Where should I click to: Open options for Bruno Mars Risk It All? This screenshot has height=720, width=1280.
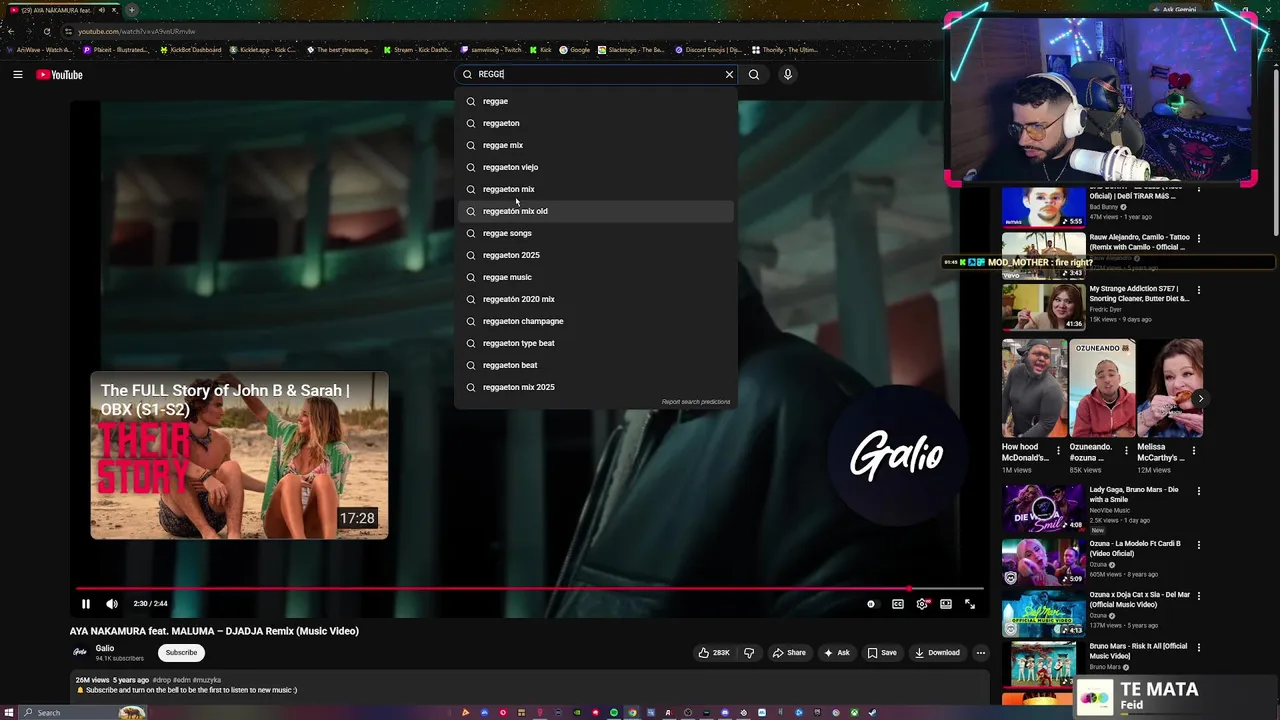(x=1199, y=647)
